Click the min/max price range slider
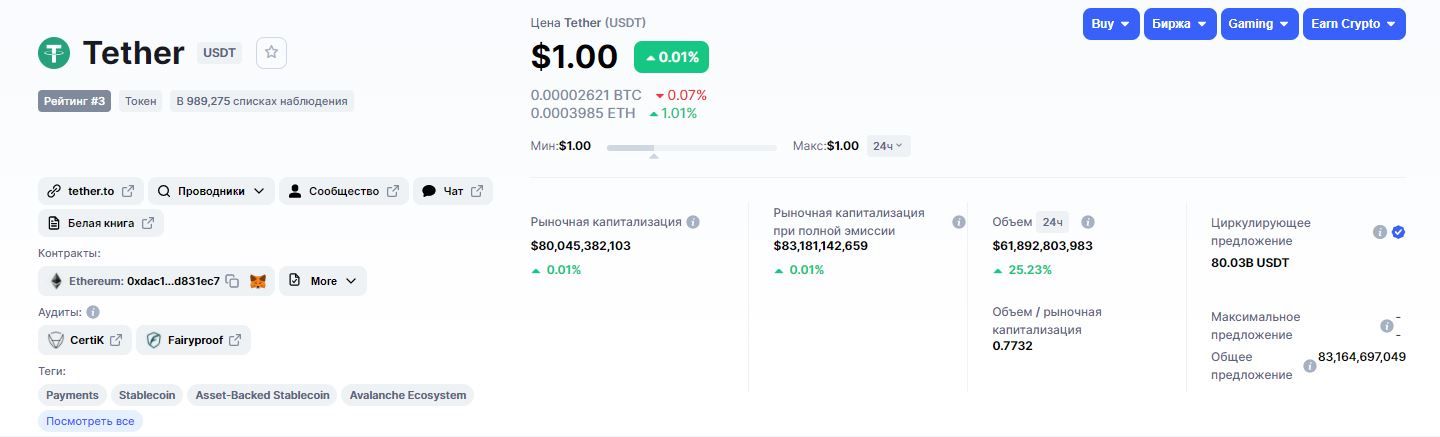This screenshot has width=1440, height=437. coord(691,148)
